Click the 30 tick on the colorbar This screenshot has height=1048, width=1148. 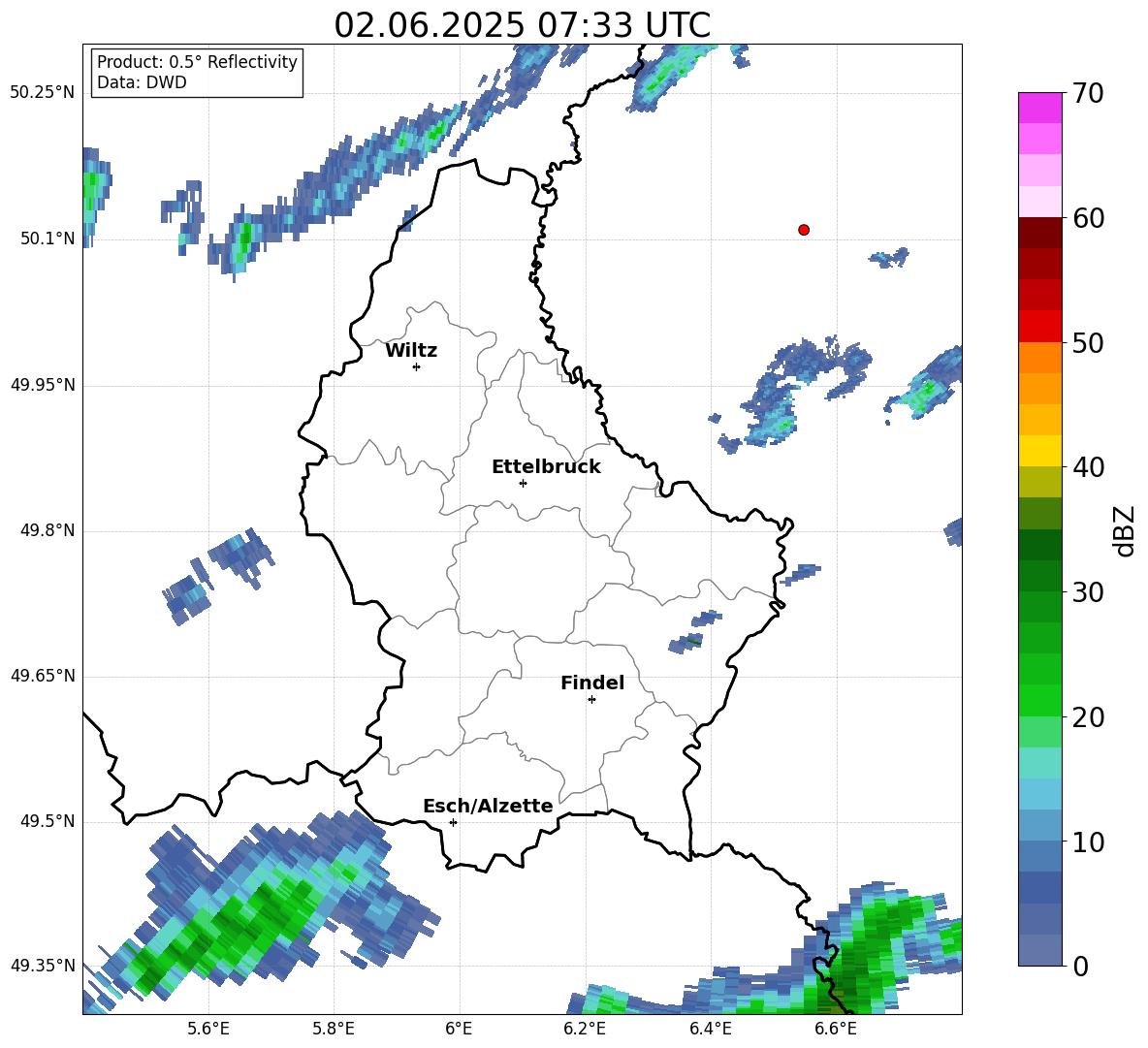click(1088, 592)
